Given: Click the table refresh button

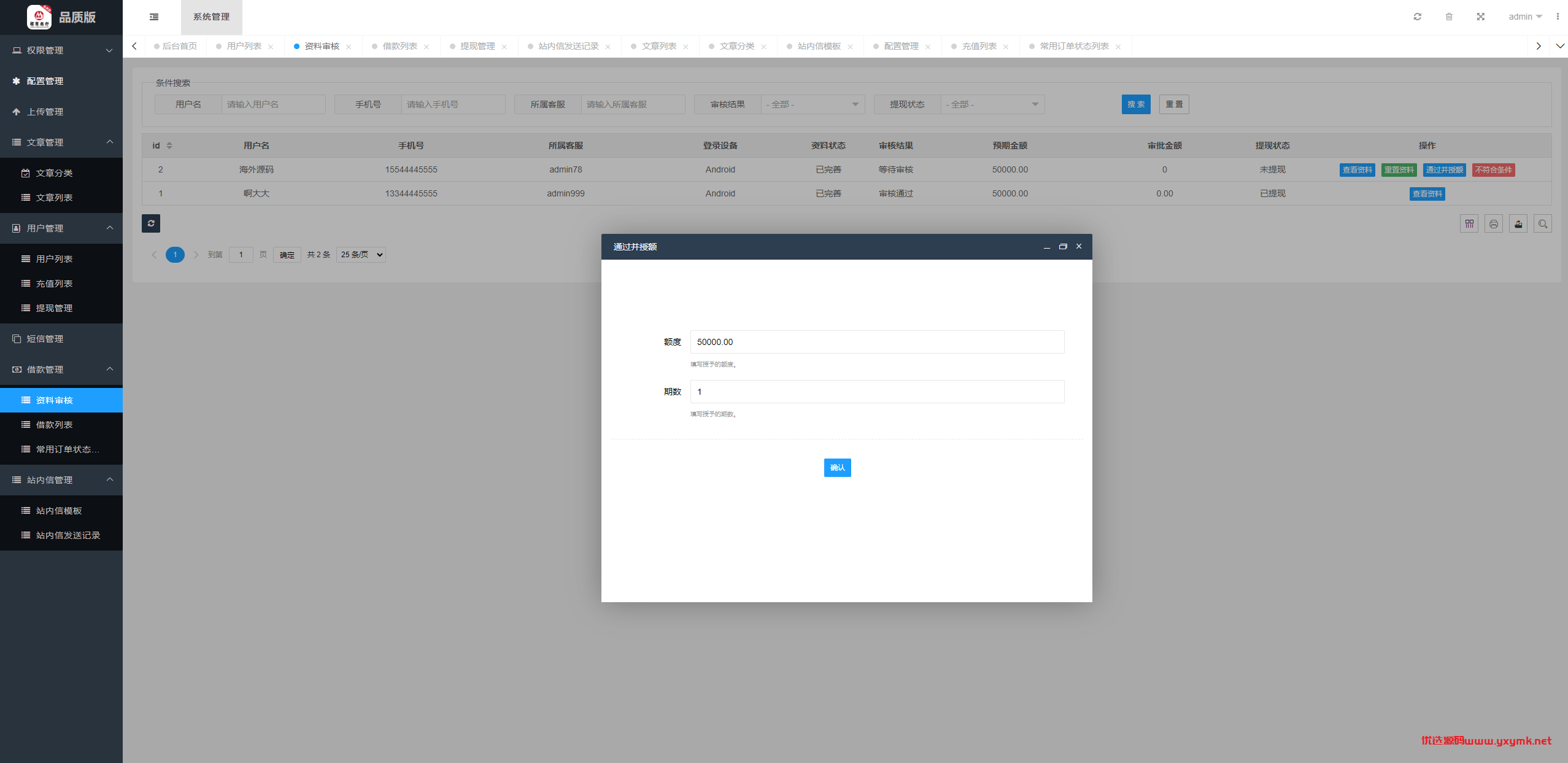Looking at the screenshot, I should point(151,223).
